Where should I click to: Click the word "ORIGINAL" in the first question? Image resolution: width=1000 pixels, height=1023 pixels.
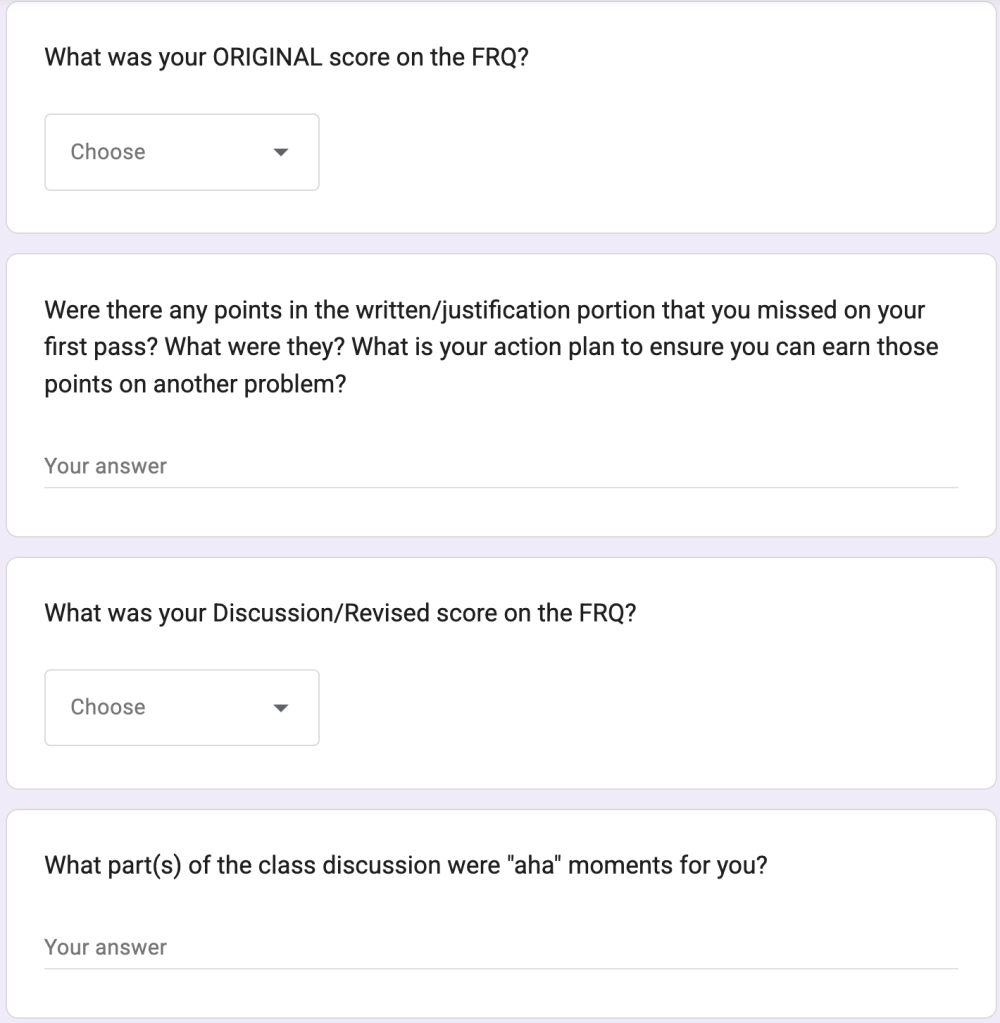click(x=266, y=56)
